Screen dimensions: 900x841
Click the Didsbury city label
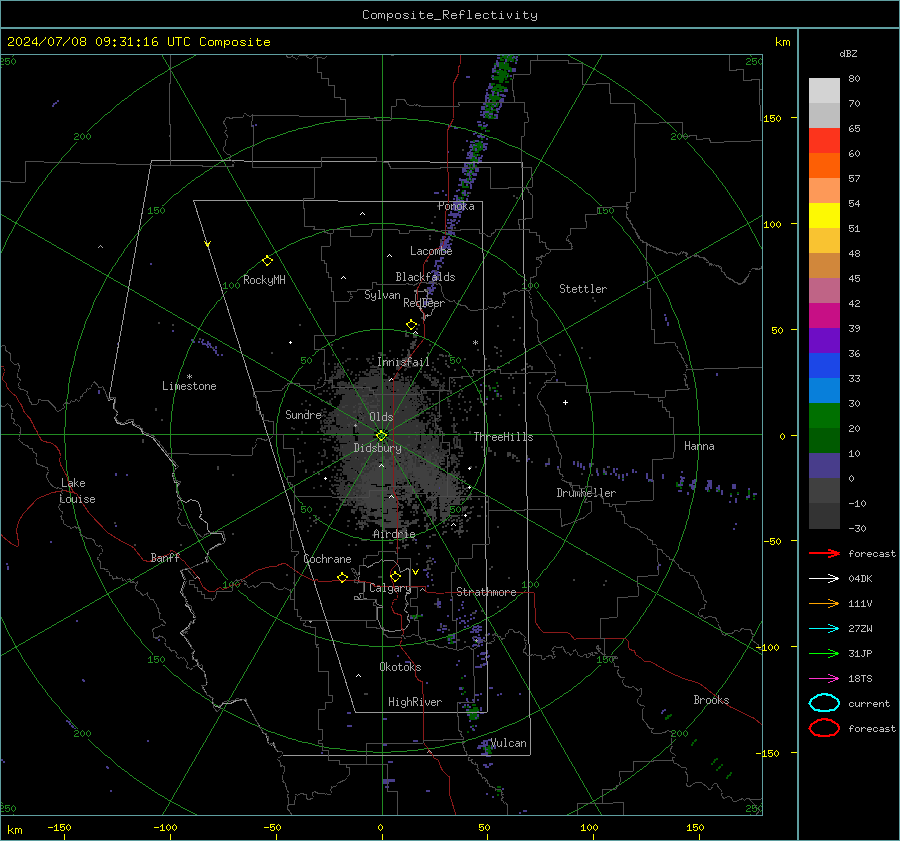click(377, 448)
